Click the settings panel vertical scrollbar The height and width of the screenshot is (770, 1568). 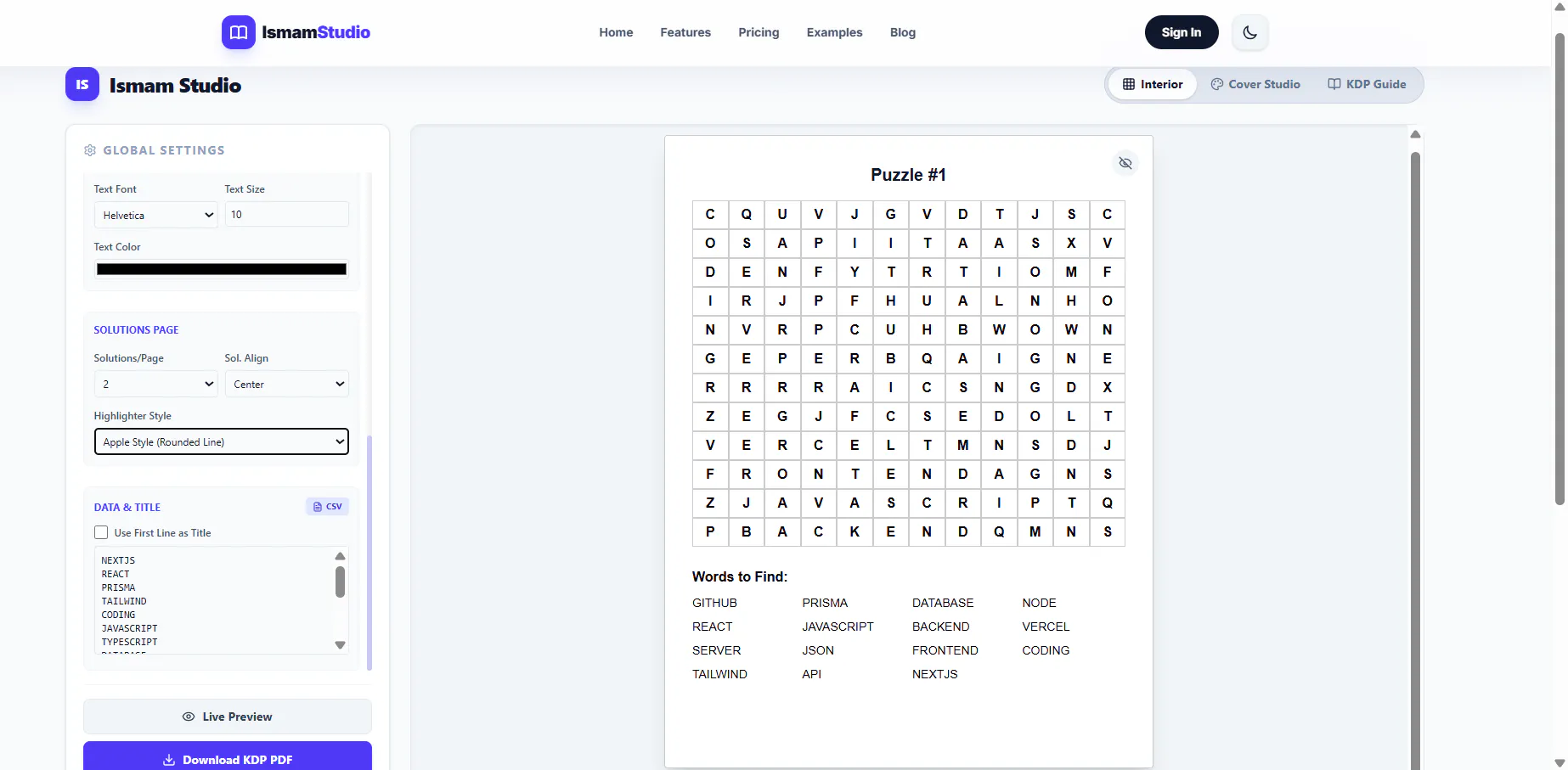369,552
